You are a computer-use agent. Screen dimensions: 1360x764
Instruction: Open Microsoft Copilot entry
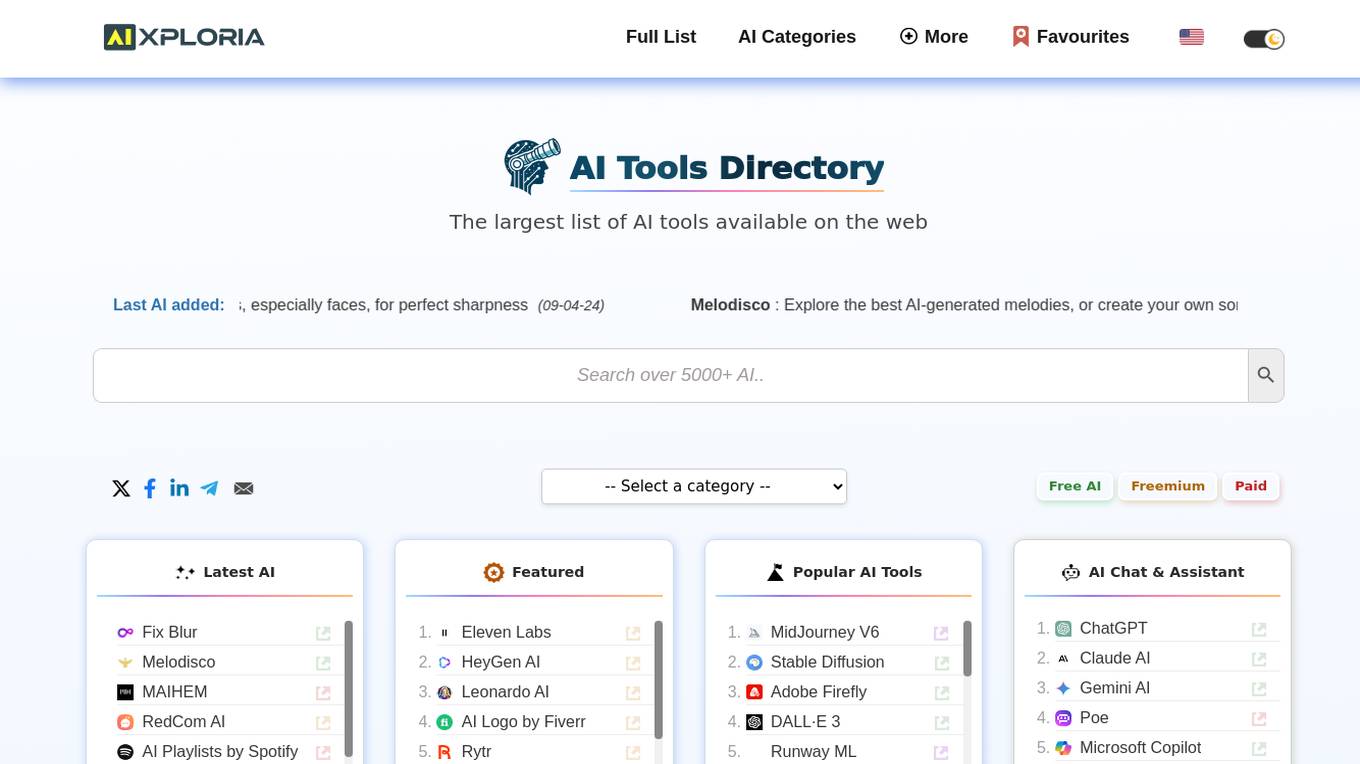[x=1140, y=747]
